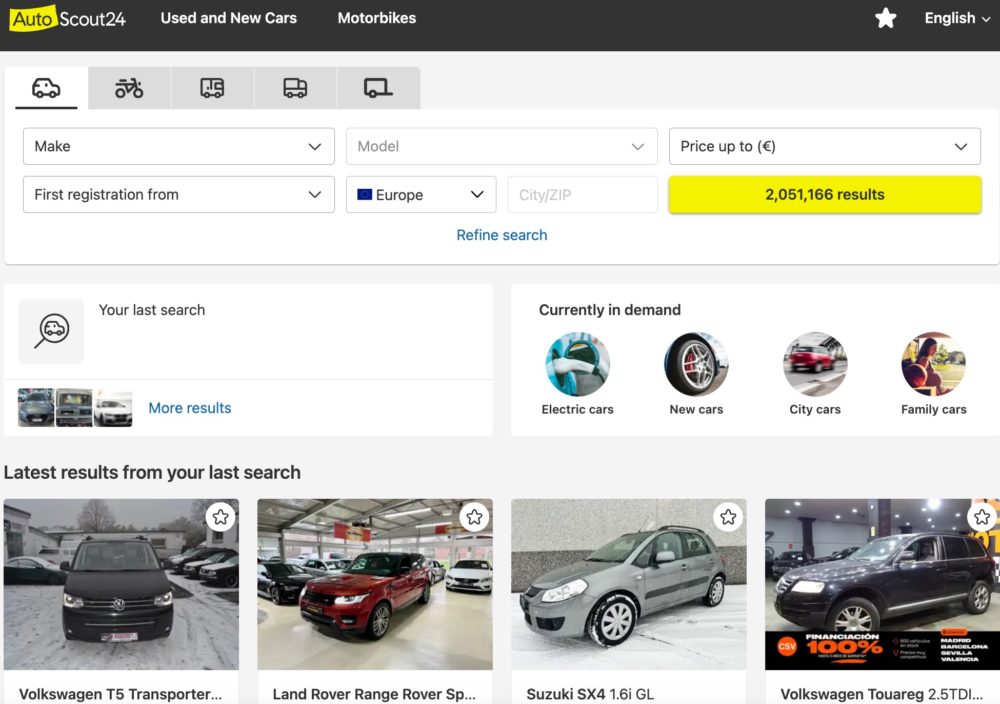
Task: Favorite the Suzuki SX4 listing
Action: pos(728,517)
